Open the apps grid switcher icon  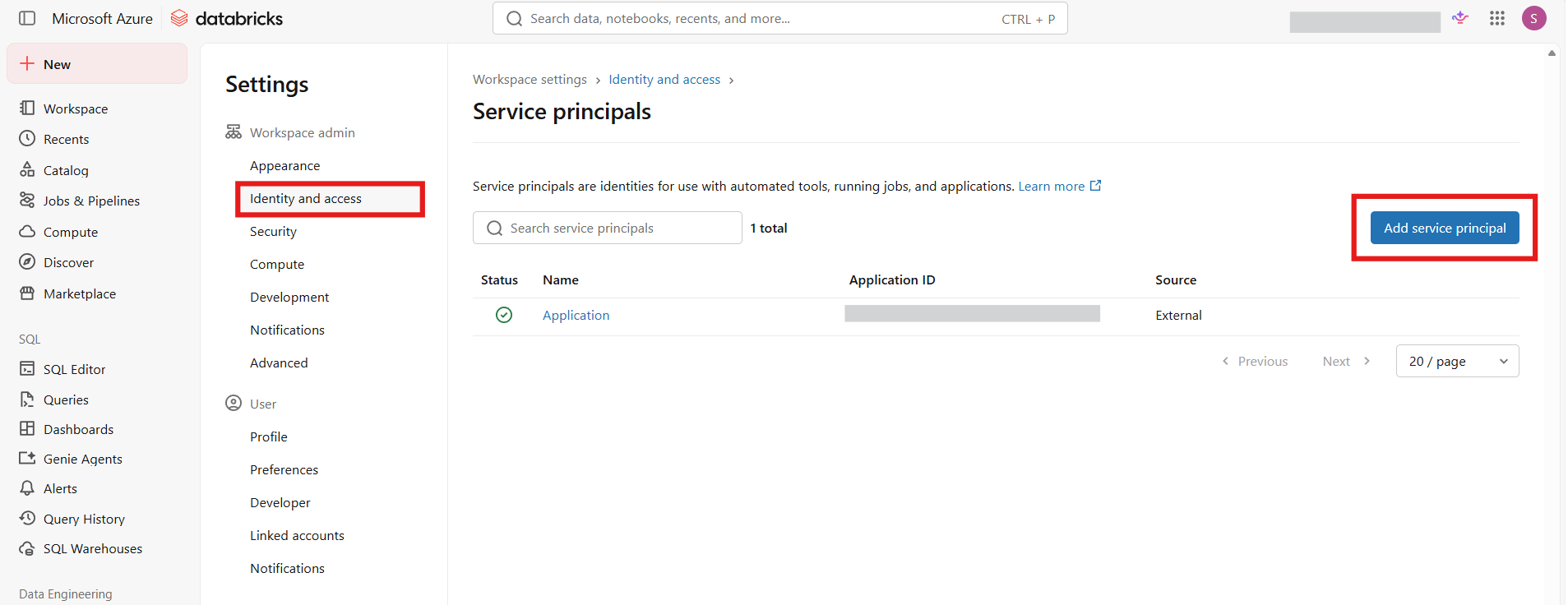click(1497, 18)
